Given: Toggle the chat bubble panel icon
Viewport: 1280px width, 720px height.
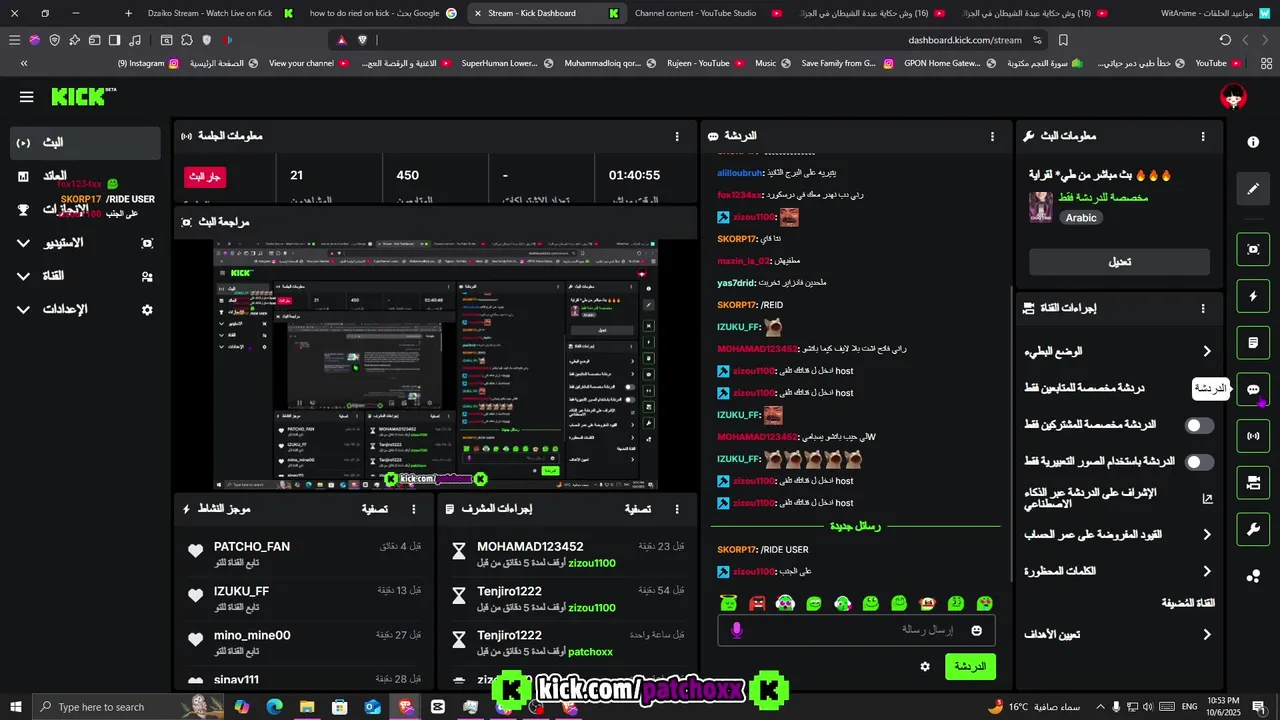Looking at the screenshot, I should [1253, 389].
